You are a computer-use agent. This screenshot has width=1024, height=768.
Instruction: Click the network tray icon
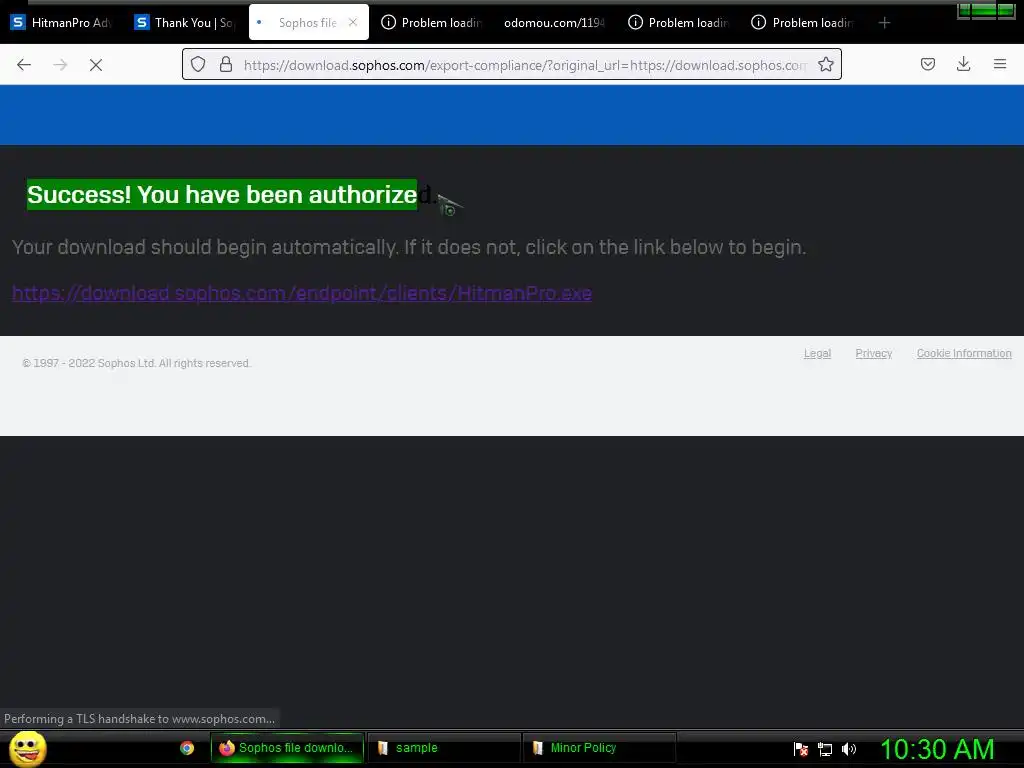pos(825,749)
